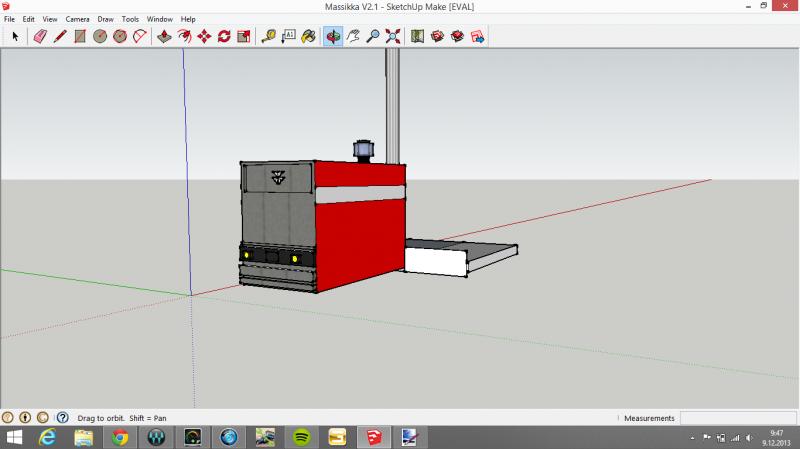Image resolution: width=800 pixels, height=449 pixels.
Task: Open Spotify from the taskbar
Action: pyautogui.click(x=302, y=437)
